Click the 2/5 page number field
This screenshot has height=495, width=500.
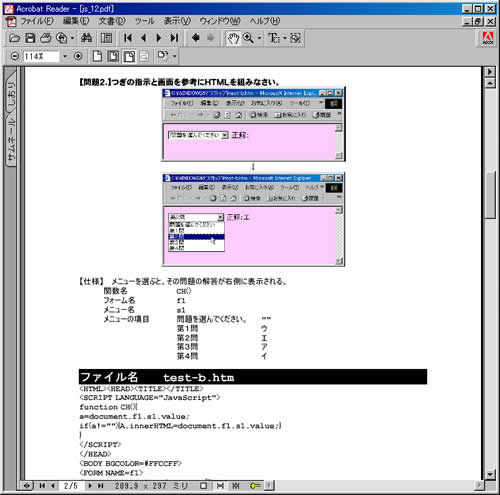tap(71, 486)
